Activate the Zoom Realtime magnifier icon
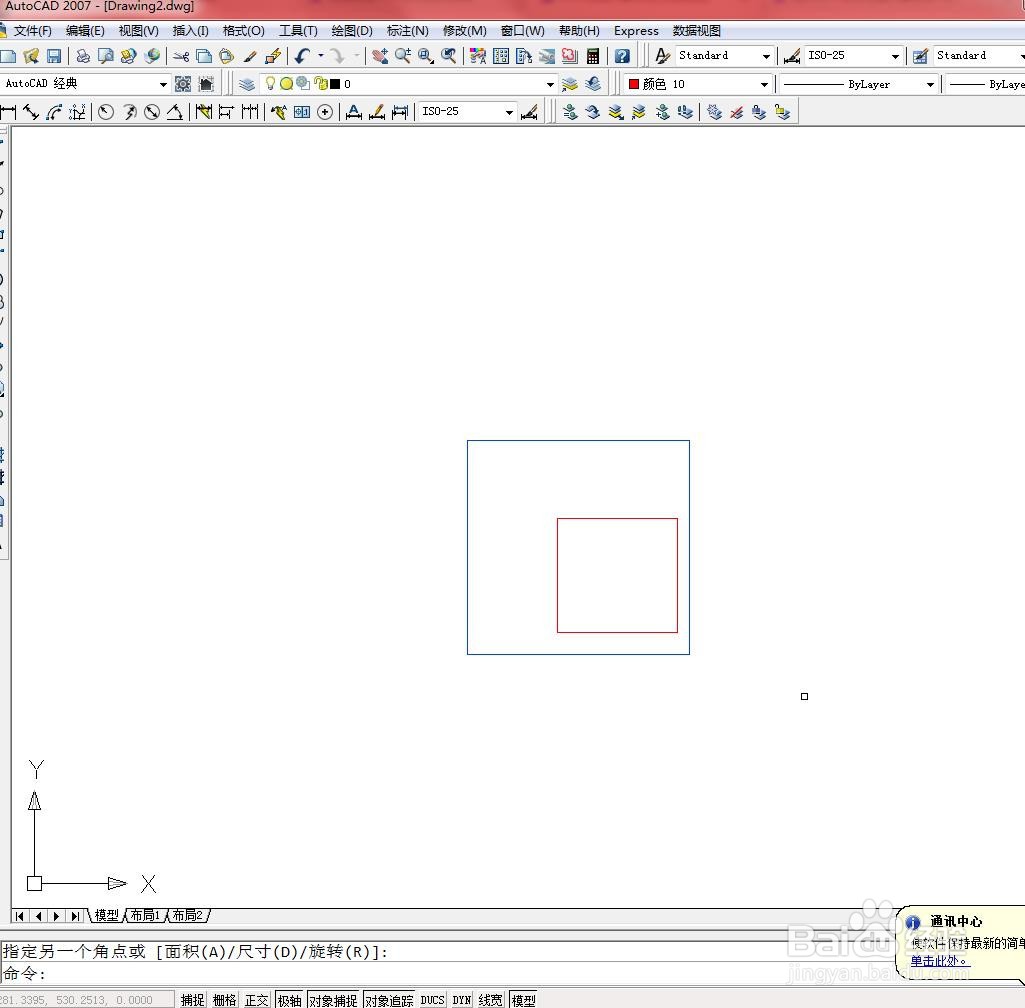Viewport: 1025px width, 1008px height. point(403,56)
